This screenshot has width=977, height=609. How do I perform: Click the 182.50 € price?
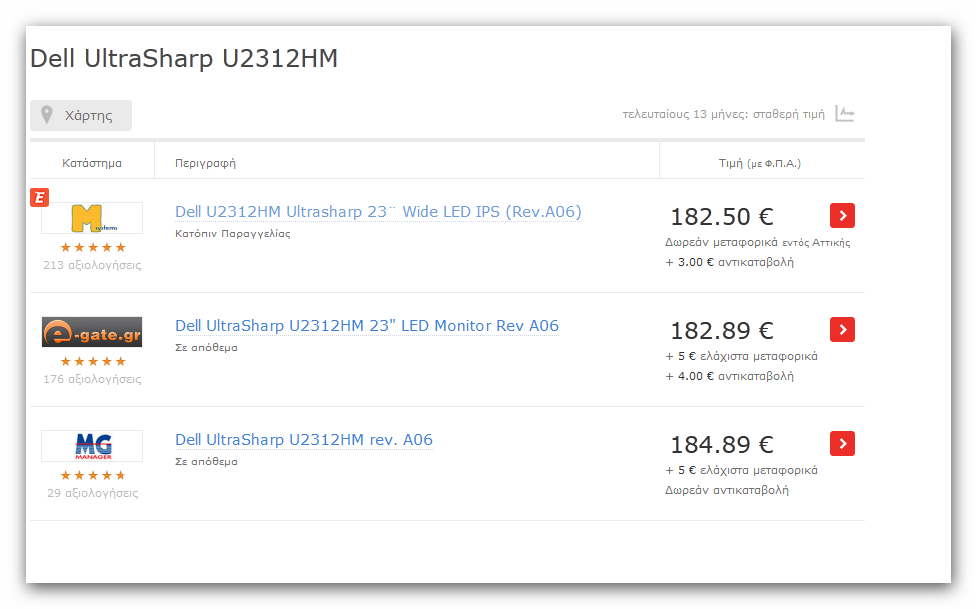[722, 217]
